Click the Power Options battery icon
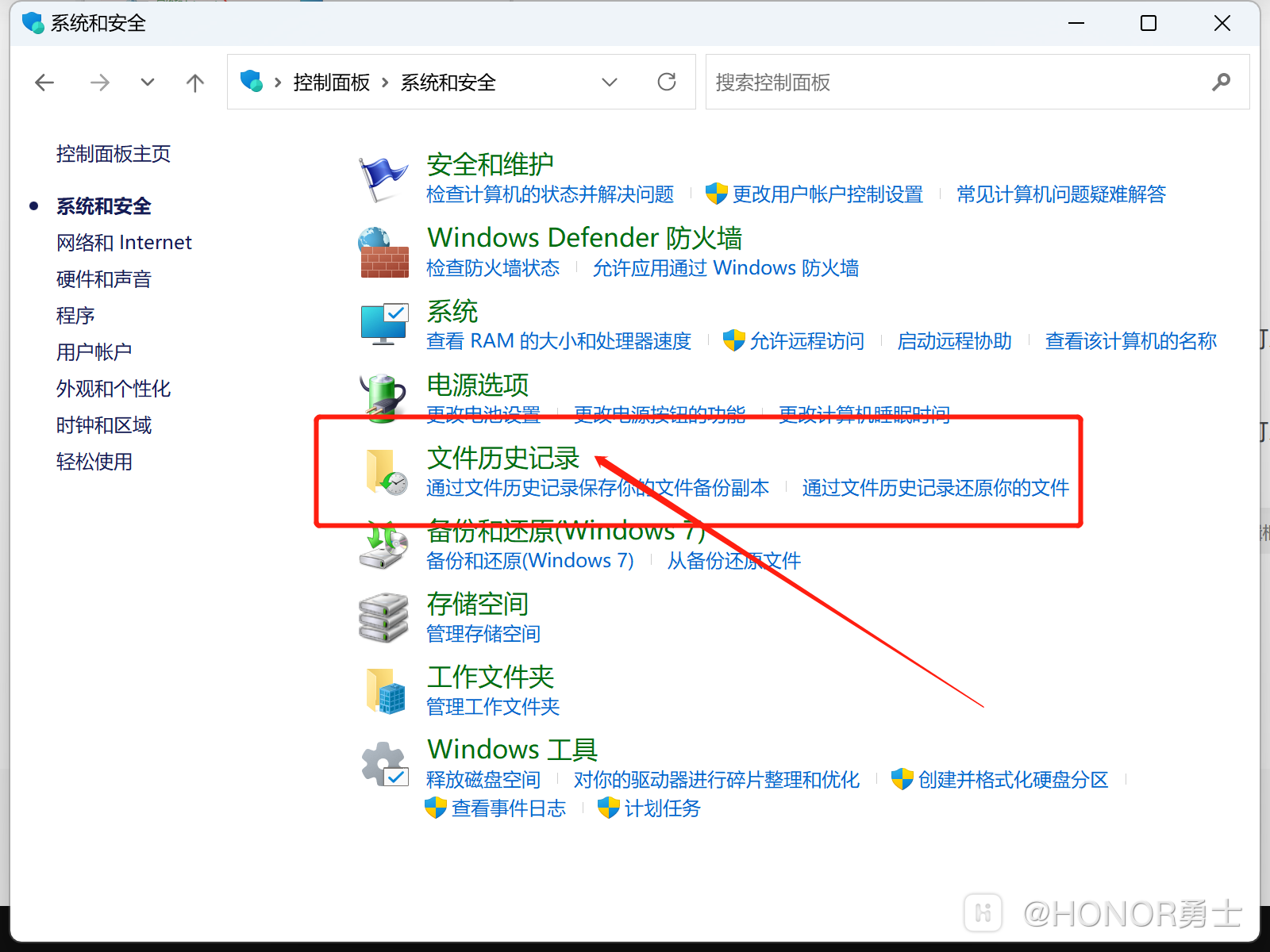 pyautogui.click(x=383, y=395)
